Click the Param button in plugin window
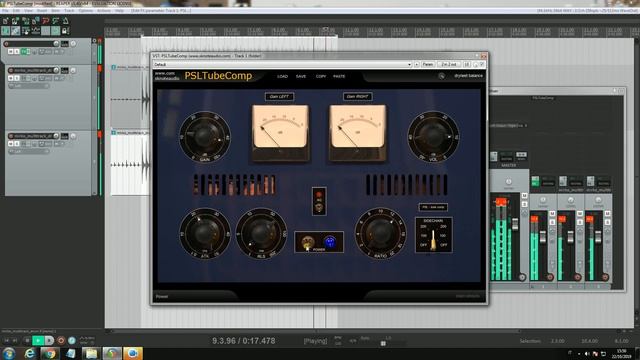Image resolution: width=640 pixels, height=360 pixels. tap(428, 64)
